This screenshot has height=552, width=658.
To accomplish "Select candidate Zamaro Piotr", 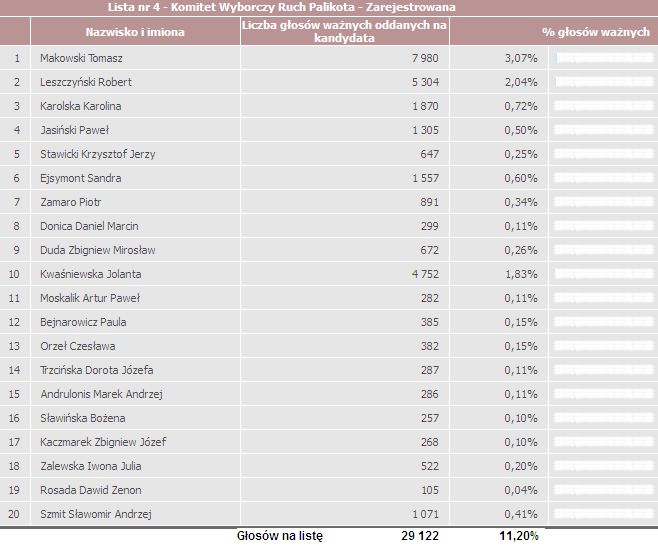I will coord(70,202).
